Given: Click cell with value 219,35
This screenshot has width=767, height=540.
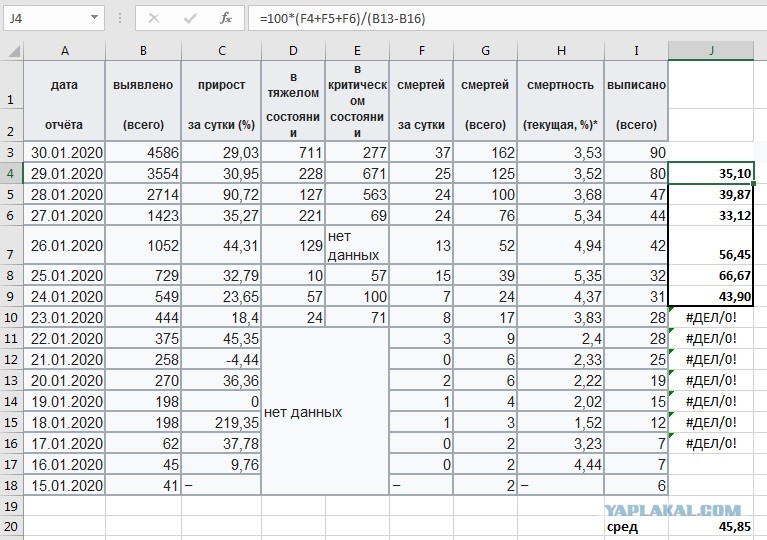Looking at the screenshot, I should click(x=222, y=422).
